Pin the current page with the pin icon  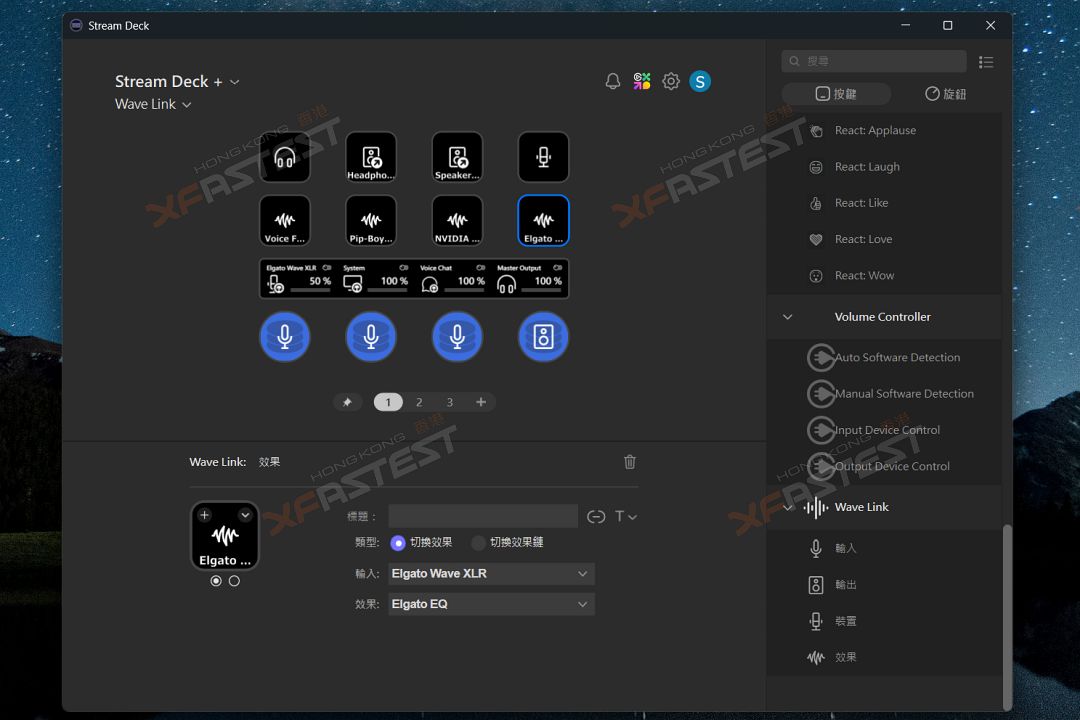(347, 402)
